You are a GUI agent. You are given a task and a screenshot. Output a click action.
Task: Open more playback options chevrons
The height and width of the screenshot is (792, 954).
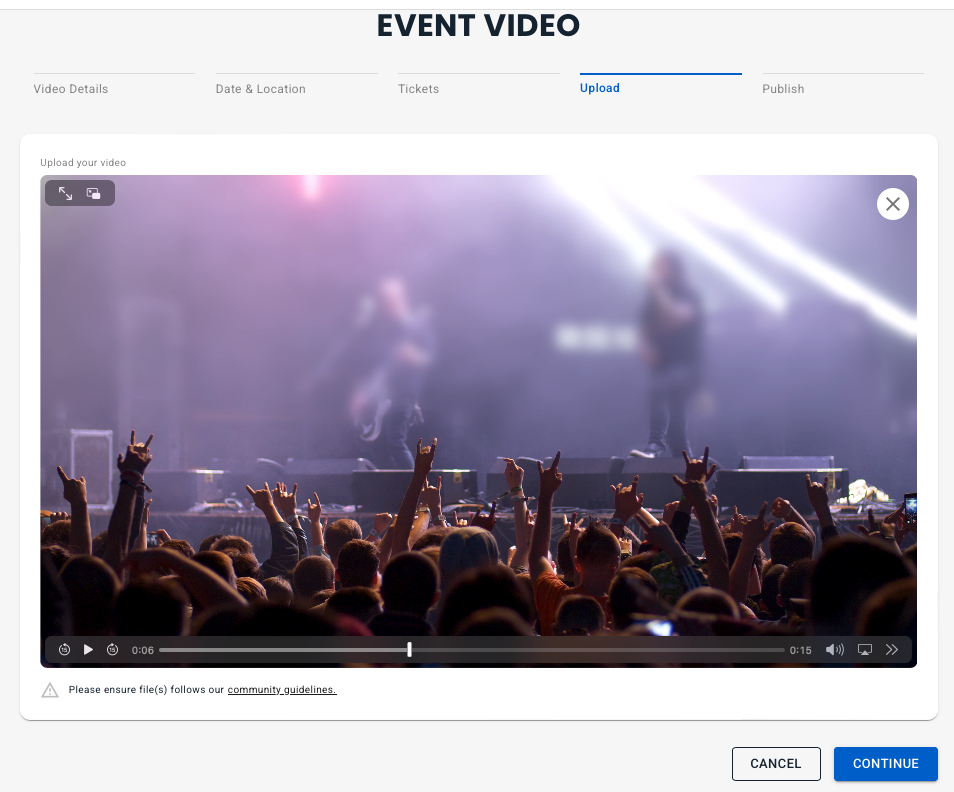tap(892, 650)
